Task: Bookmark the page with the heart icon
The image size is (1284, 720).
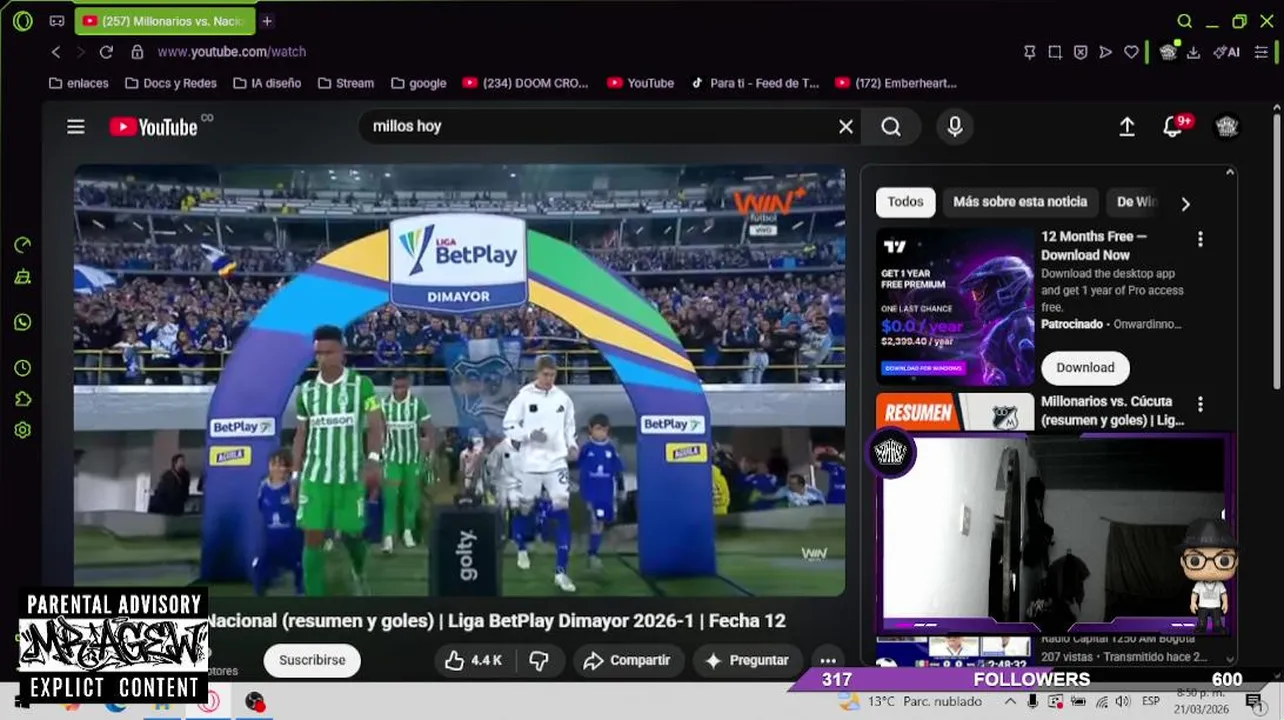Action: (1131, 52)
